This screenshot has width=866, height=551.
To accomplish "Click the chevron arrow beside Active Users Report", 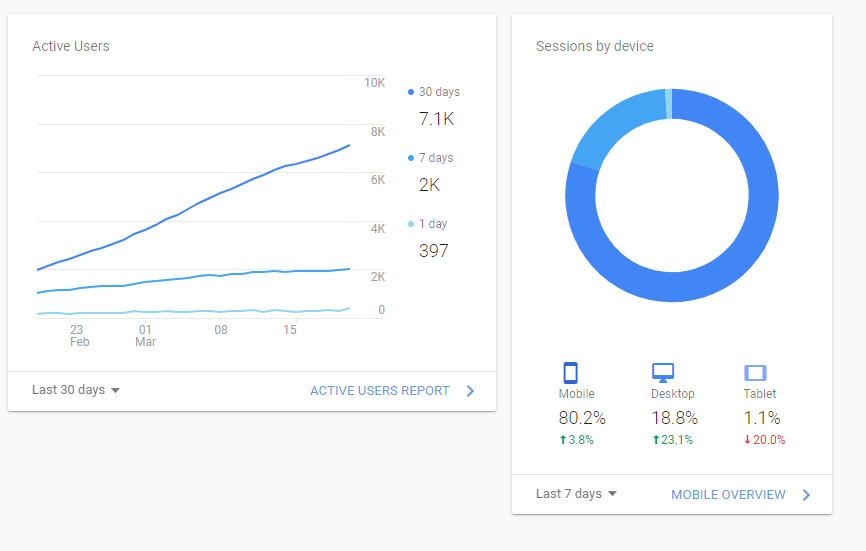I will tap(470, 391).
